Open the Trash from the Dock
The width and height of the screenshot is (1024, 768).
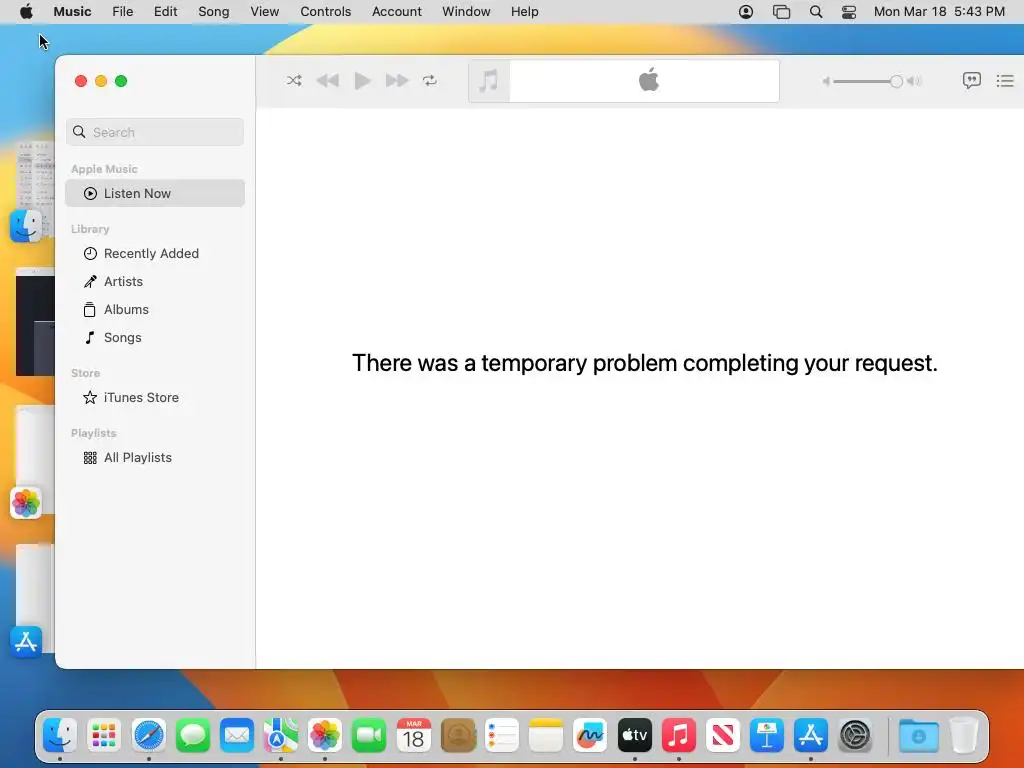coord(964,735)
